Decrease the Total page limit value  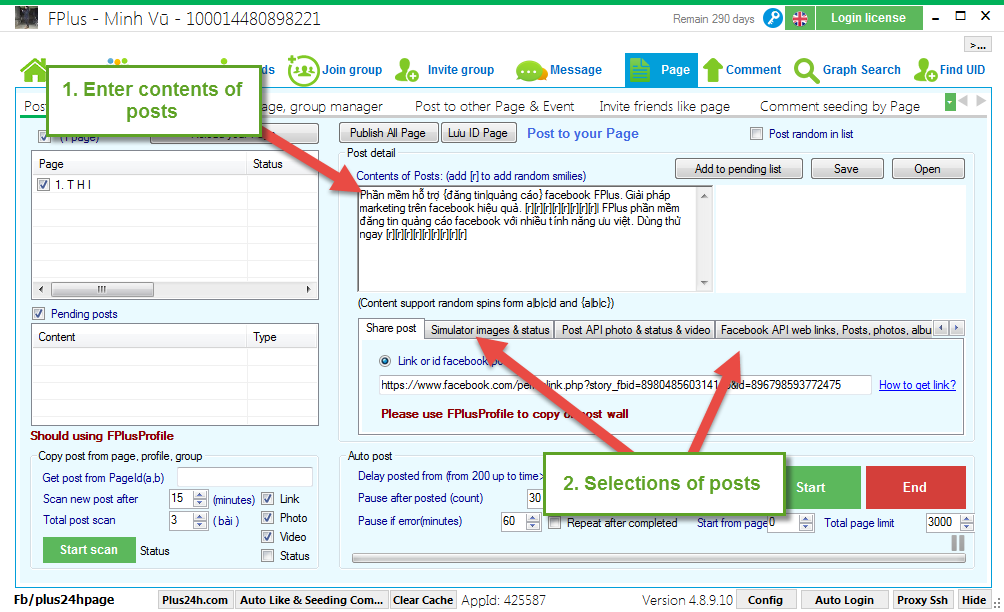click(x=967, y=527)
